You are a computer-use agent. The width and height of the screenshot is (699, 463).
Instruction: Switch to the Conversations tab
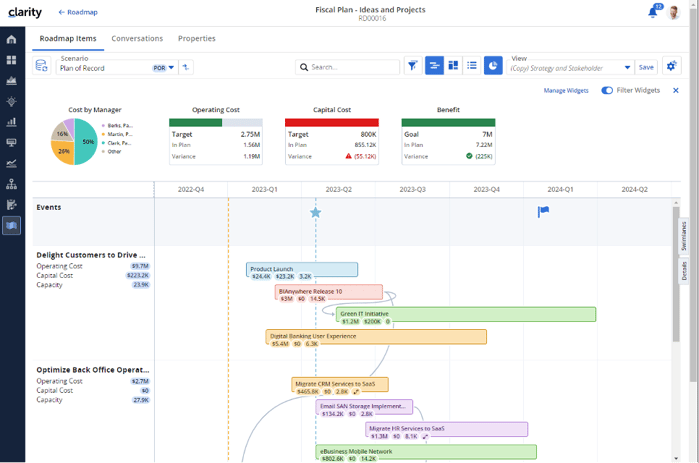pos(137,38)
